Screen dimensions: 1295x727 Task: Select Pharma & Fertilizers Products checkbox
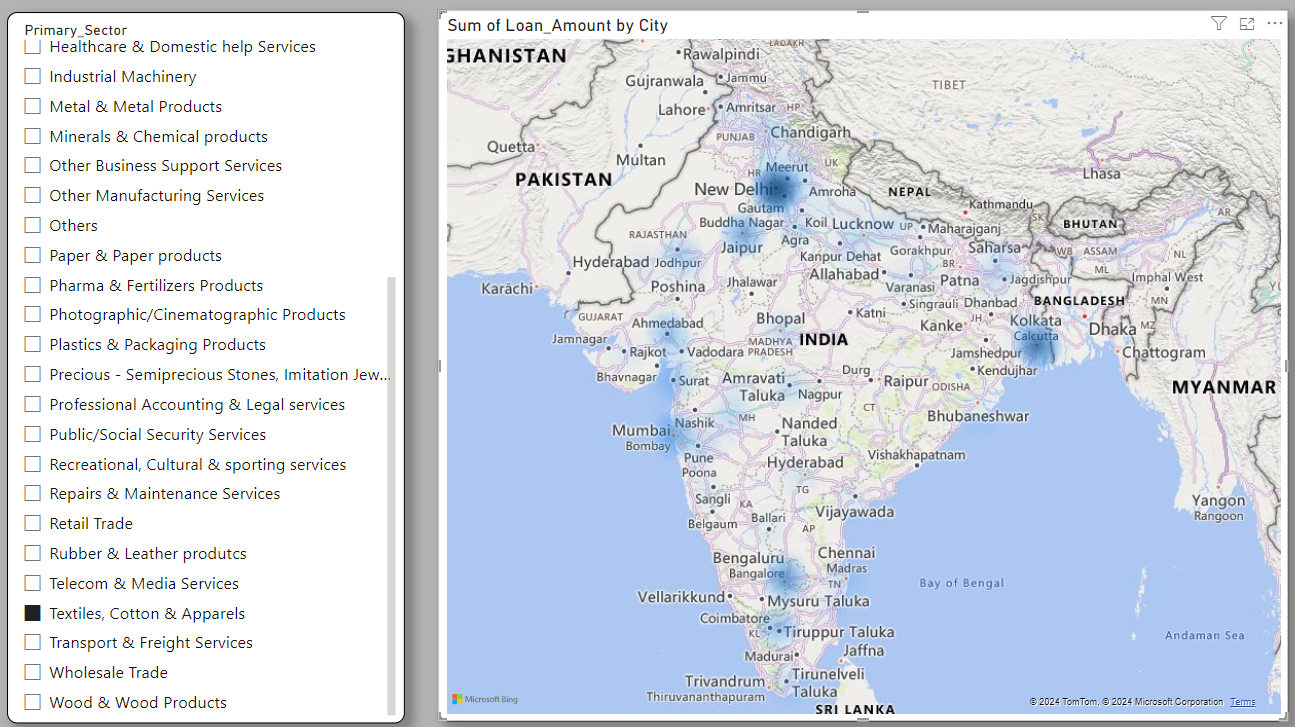coord(33,285)
